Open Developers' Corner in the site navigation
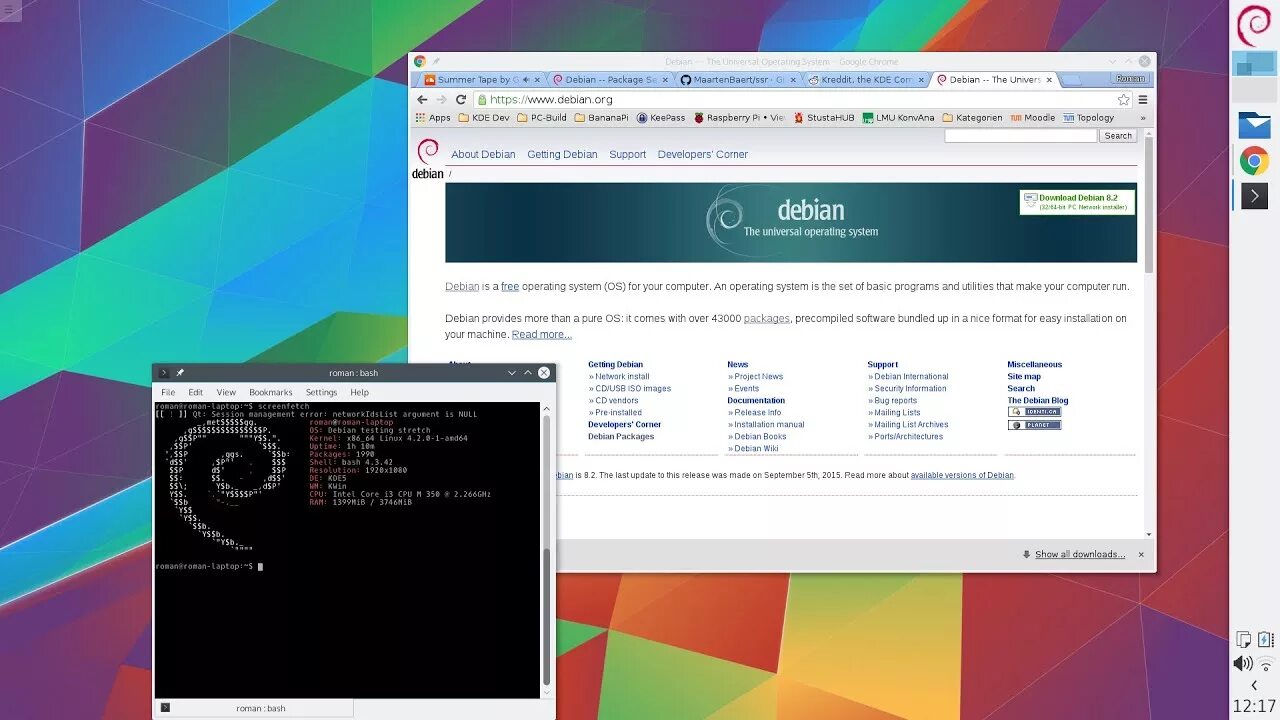Viewport: 1280px width, 720px height. (x=702, y=154)
